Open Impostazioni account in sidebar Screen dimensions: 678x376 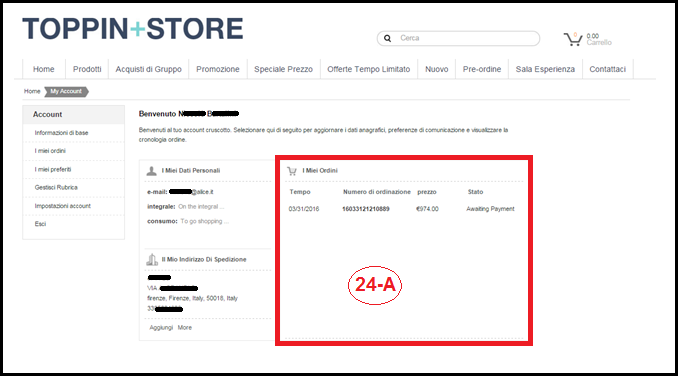63,206
